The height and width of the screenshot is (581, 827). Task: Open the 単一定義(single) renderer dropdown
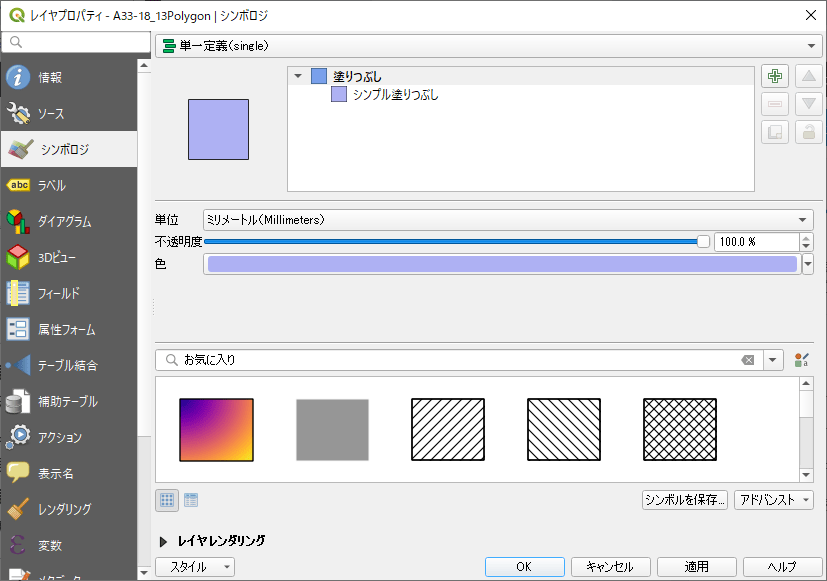coord(488,46)
